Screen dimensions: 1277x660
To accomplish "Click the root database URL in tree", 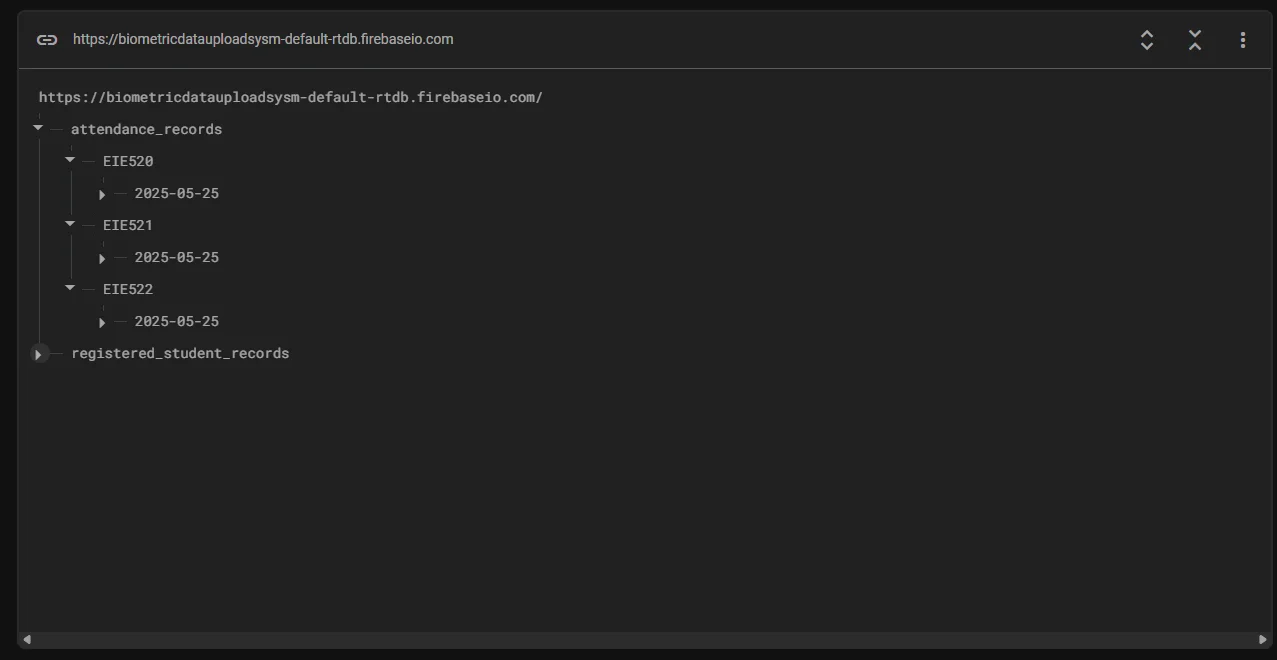I will pos(290,97).
